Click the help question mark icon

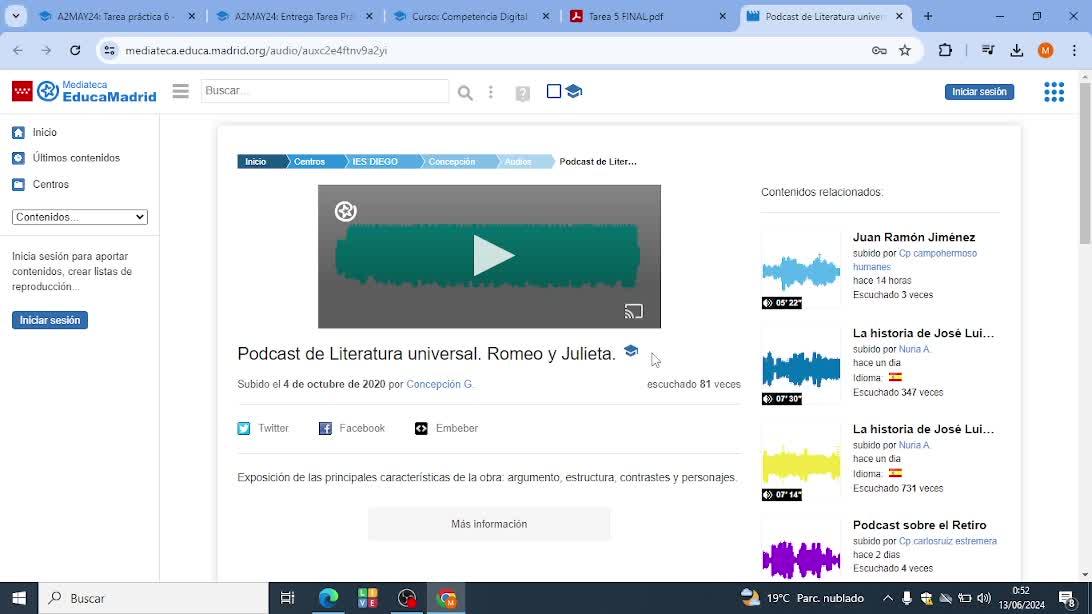click(x=522, y=93)
